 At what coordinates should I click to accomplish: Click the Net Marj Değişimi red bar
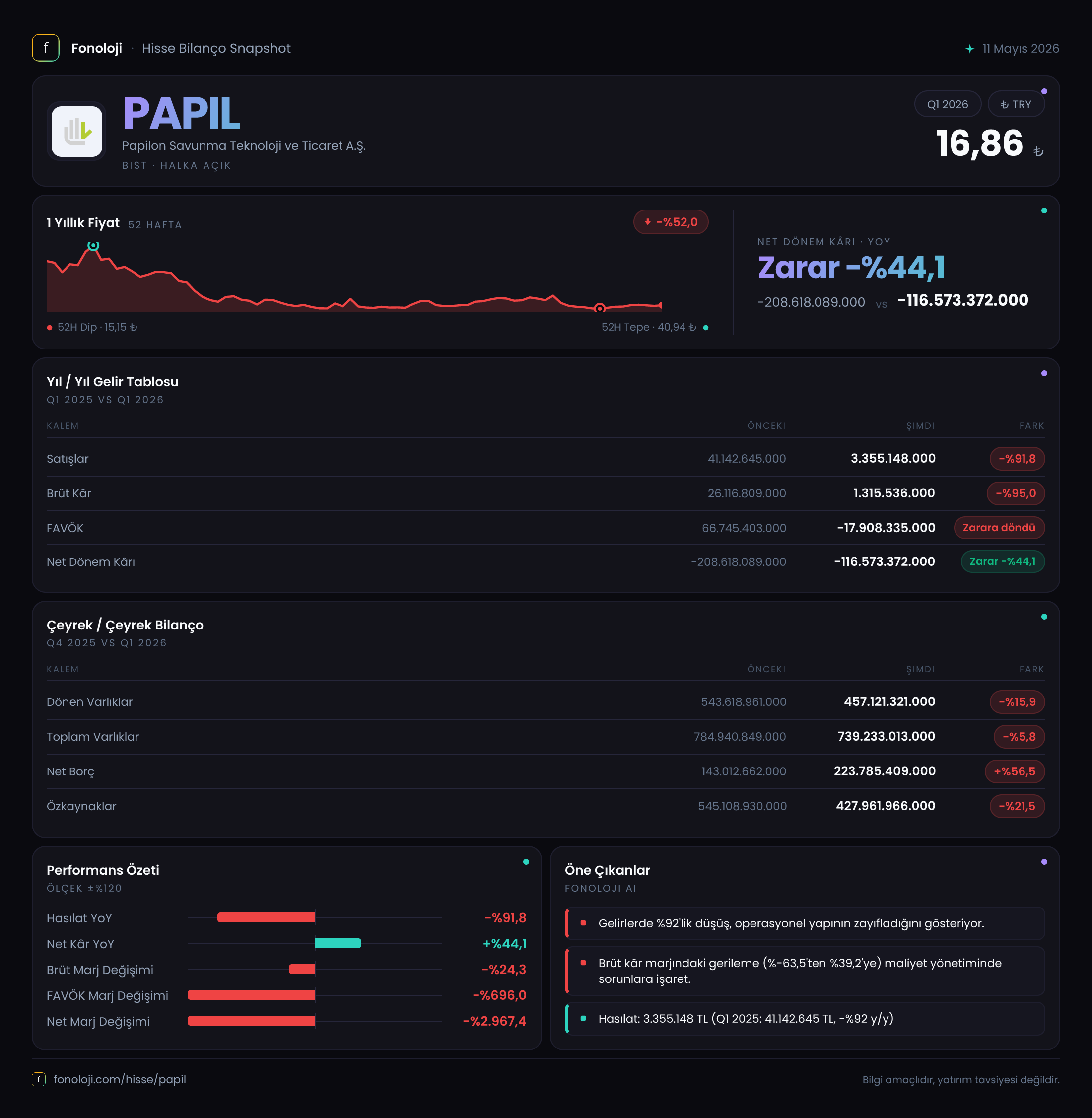coord(251,1021)
